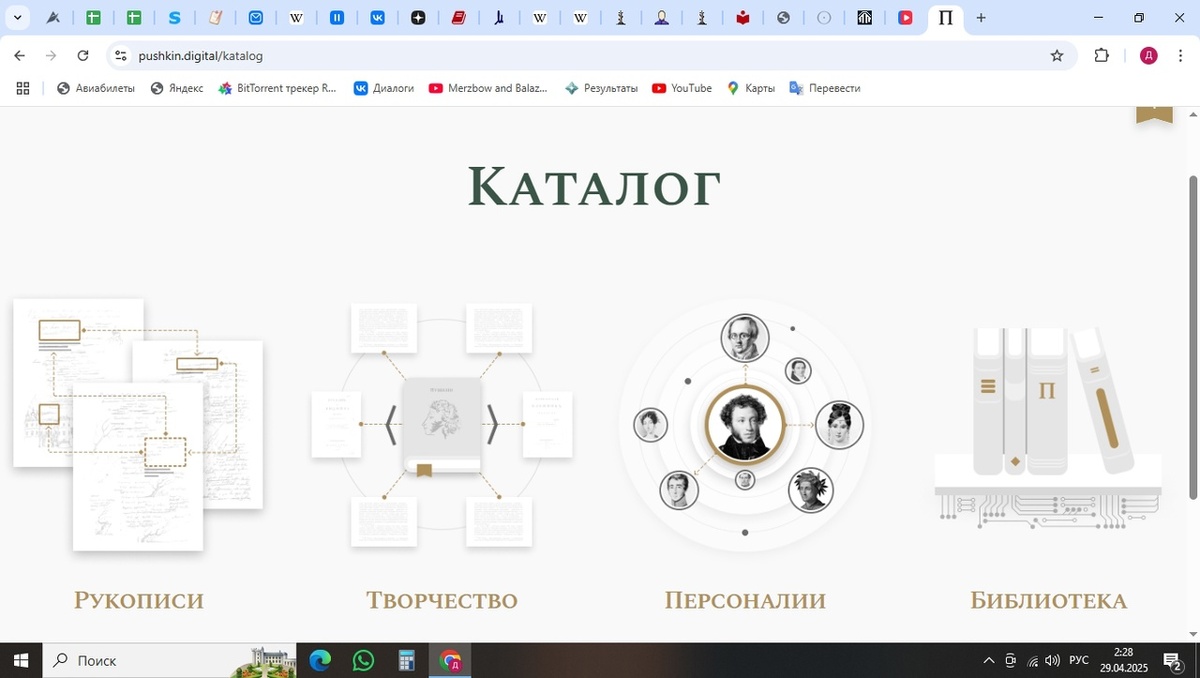
Task: Open Chrome's three-dot menu
Action: pos(1180,56)
